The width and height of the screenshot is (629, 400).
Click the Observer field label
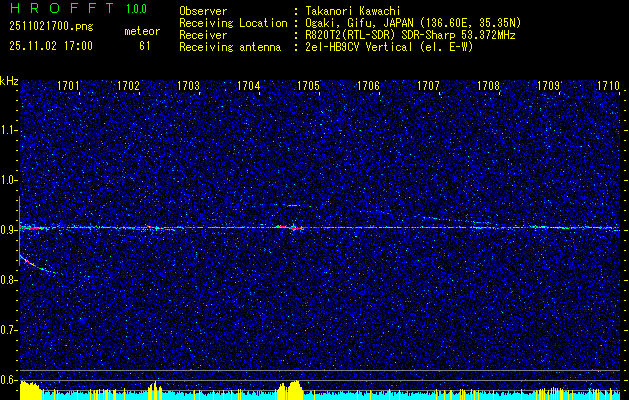pyautogui.click(x=203, y=11)
